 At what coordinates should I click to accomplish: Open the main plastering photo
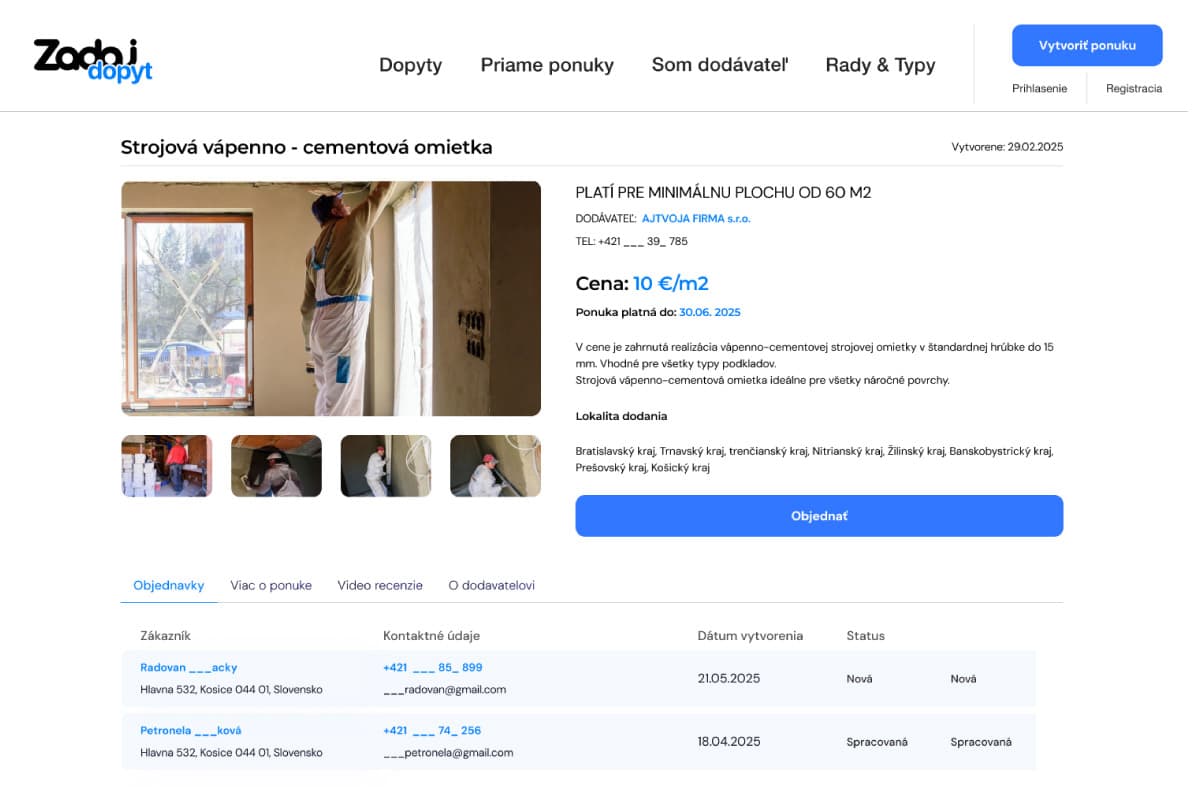(x=331, y=298)
